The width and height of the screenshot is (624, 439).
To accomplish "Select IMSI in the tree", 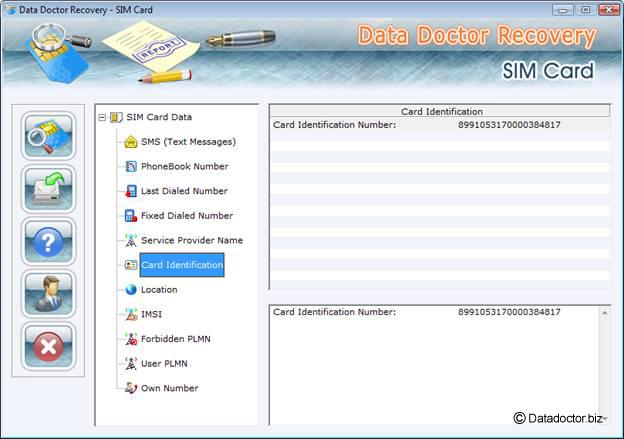I will (151, 314).
